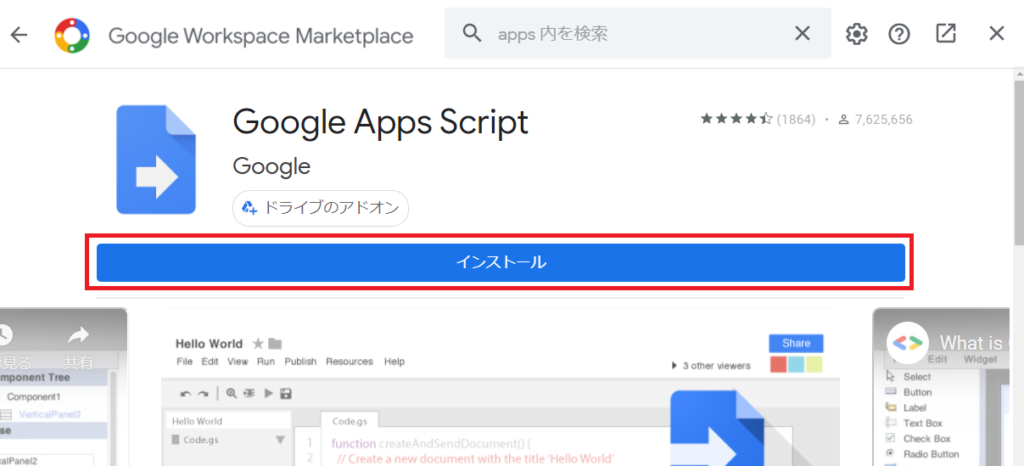Click Share button in screenshot preview
The image size is (1024, 466).
point(795,342)
